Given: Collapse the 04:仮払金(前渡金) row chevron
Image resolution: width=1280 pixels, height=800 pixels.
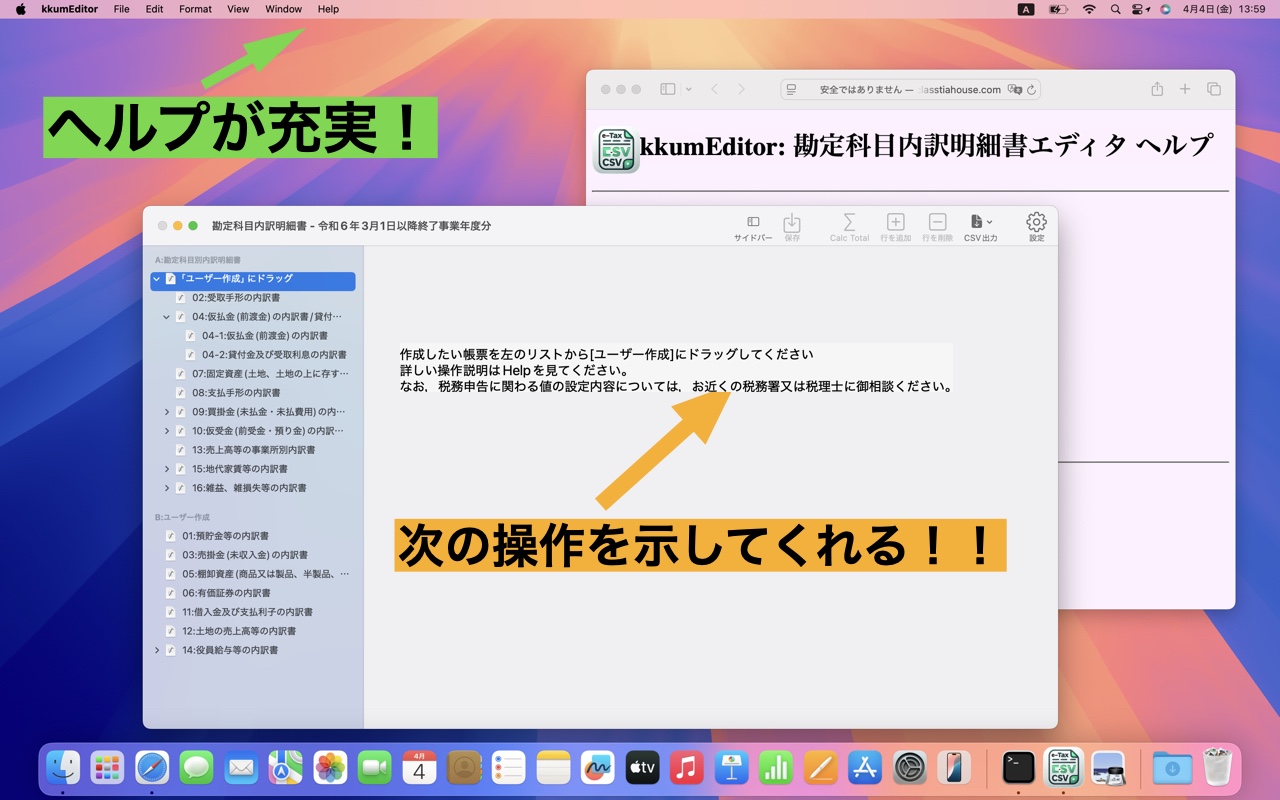Looking at the screenshot, I should 167,317.
